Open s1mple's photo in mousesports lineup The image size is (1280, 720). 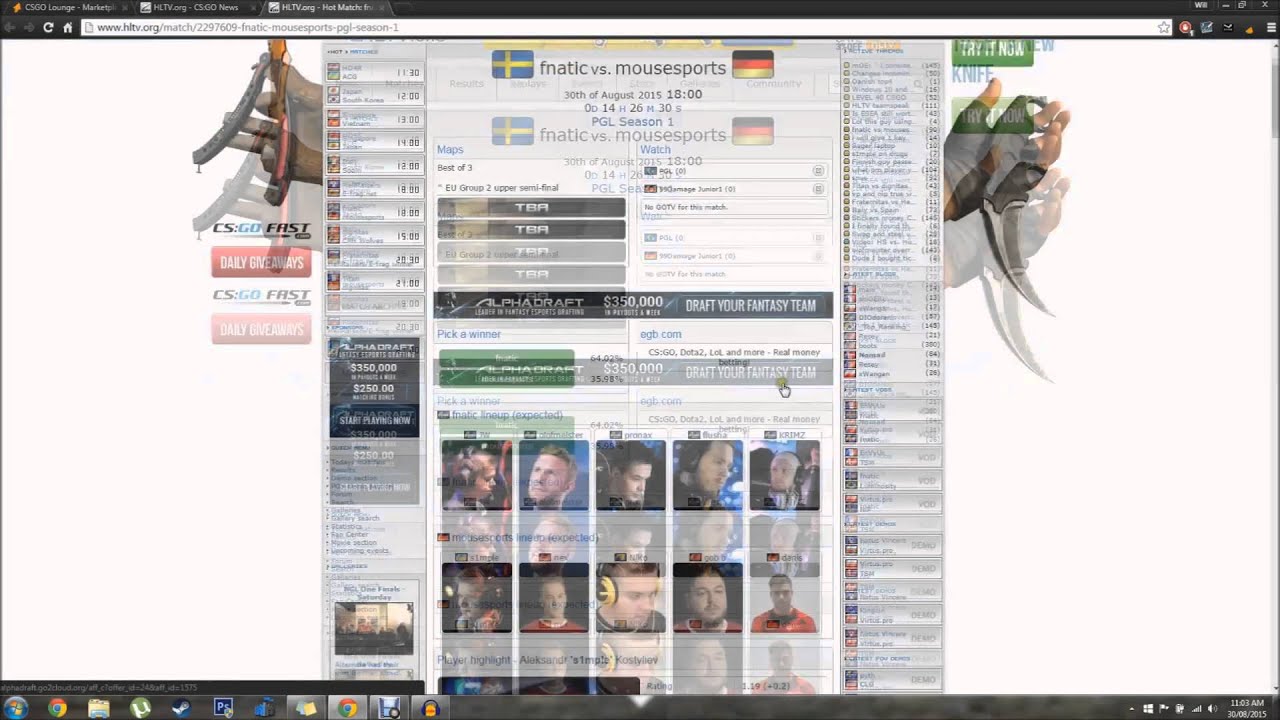[x=477, y=597]
